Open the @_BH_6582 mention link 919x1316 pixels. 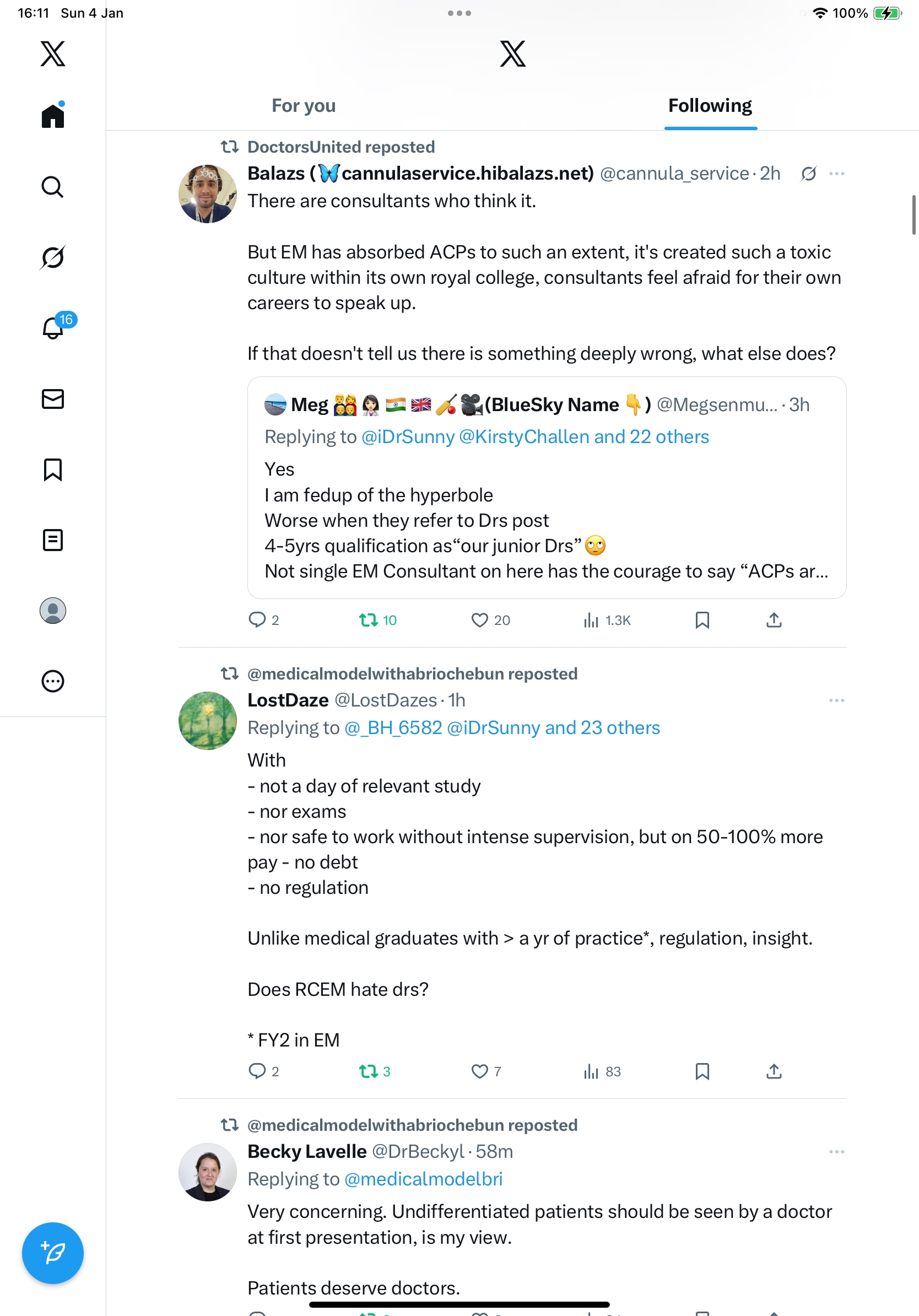393,728
